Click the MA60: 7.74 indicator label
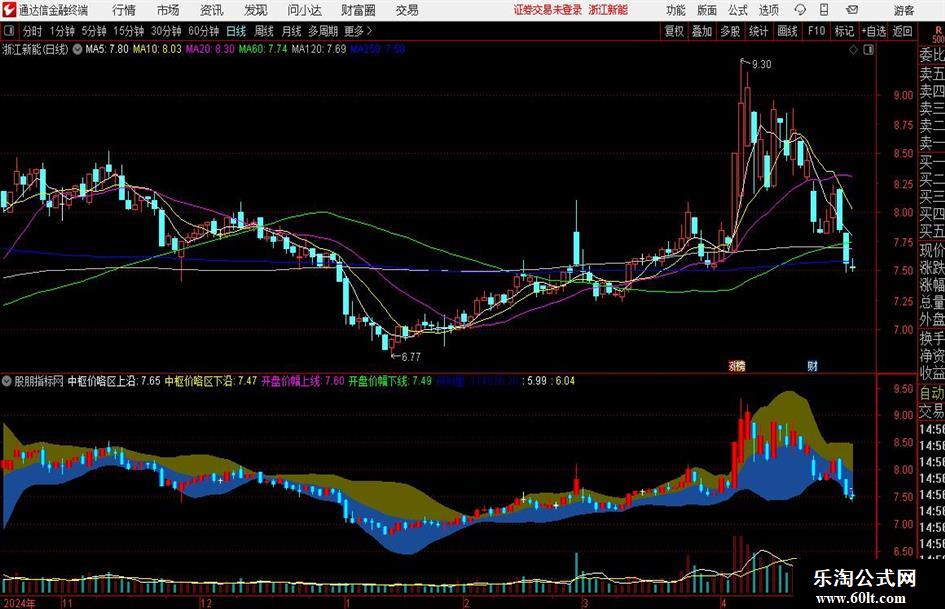Viewport: 945px width, 609px height. click(263, 49)
